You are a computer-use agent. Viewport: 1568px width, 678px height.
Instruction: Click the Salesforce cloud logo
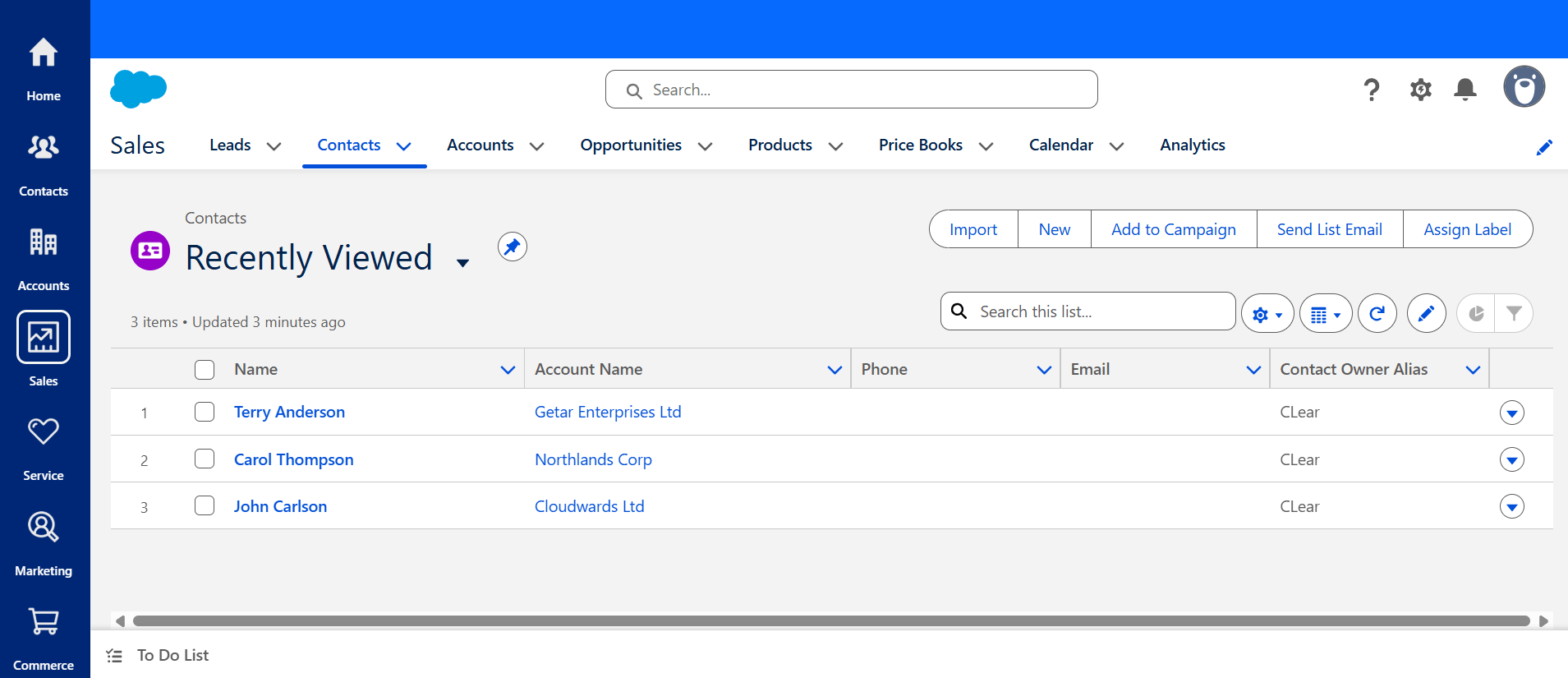click(138, 89)
